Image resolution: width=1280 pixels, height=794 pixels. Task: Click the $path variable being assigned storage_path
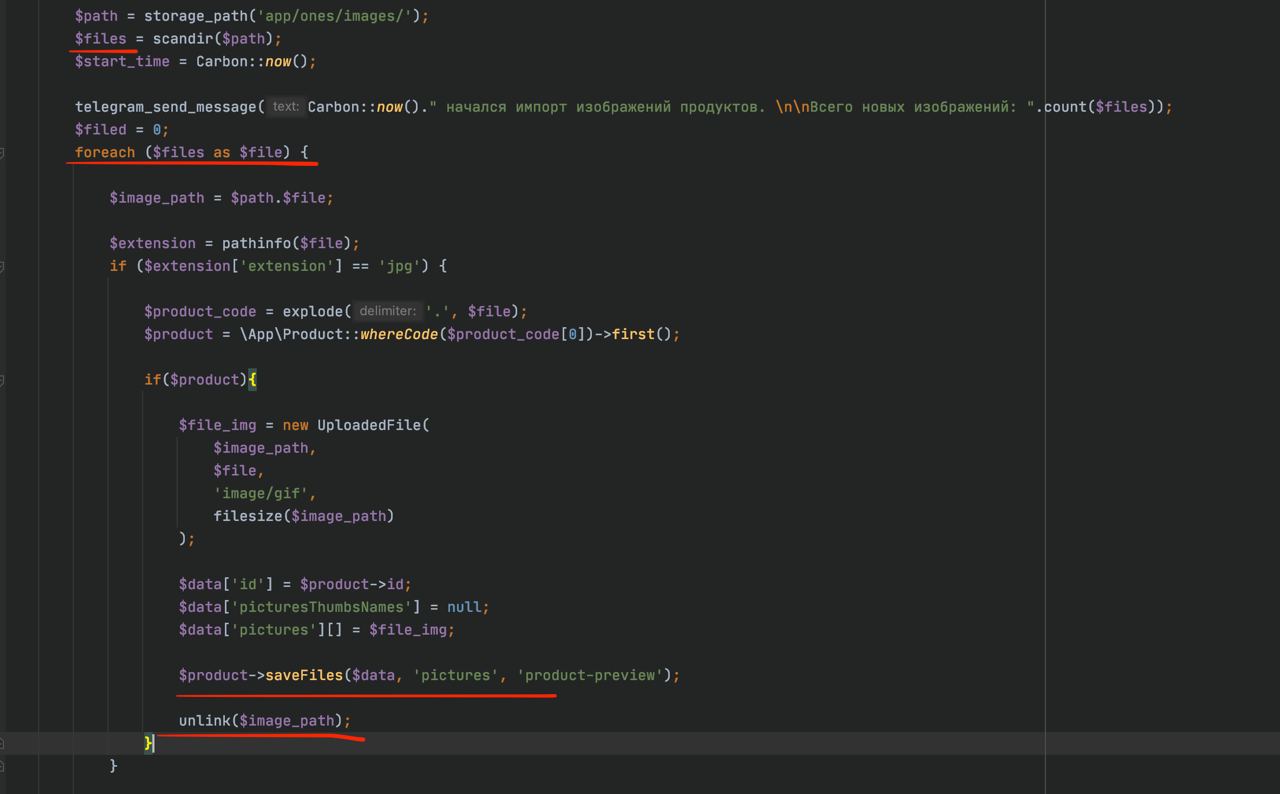[x=97, y=16]
